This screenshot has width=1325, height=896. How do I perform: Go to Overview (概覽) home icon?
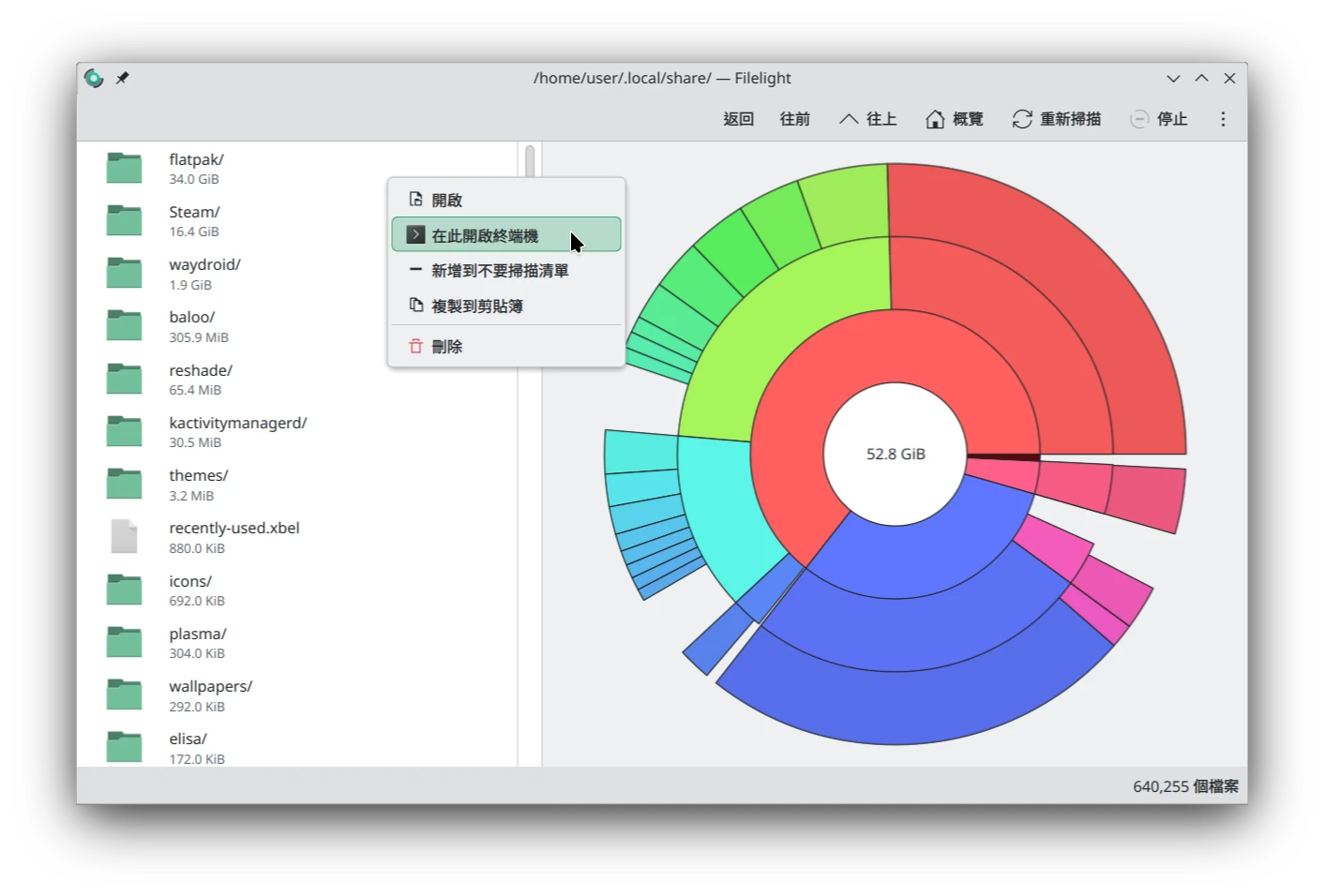click(x=935, y=119)
